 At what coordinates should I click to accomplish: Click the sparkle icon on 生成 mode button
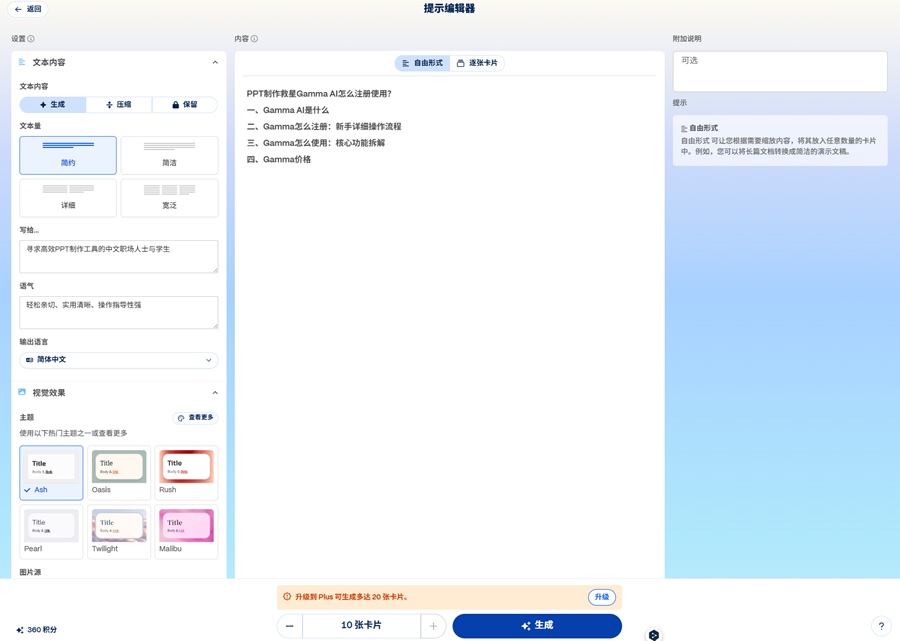(x=41, y=104)
